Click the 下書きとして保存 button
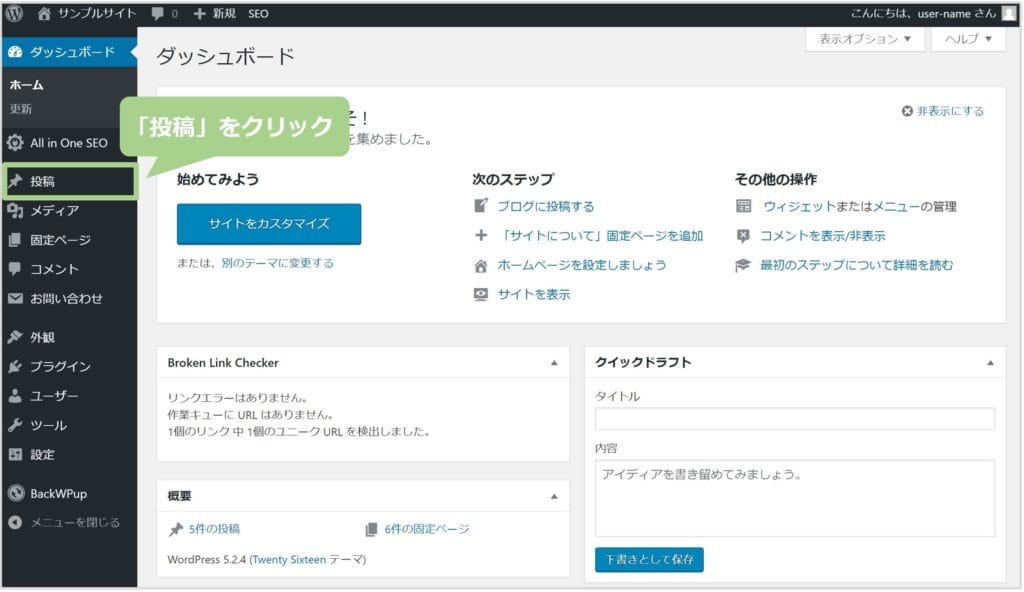Image resolution: width=1024 pixels, height=592 pixels. (649, 559)
